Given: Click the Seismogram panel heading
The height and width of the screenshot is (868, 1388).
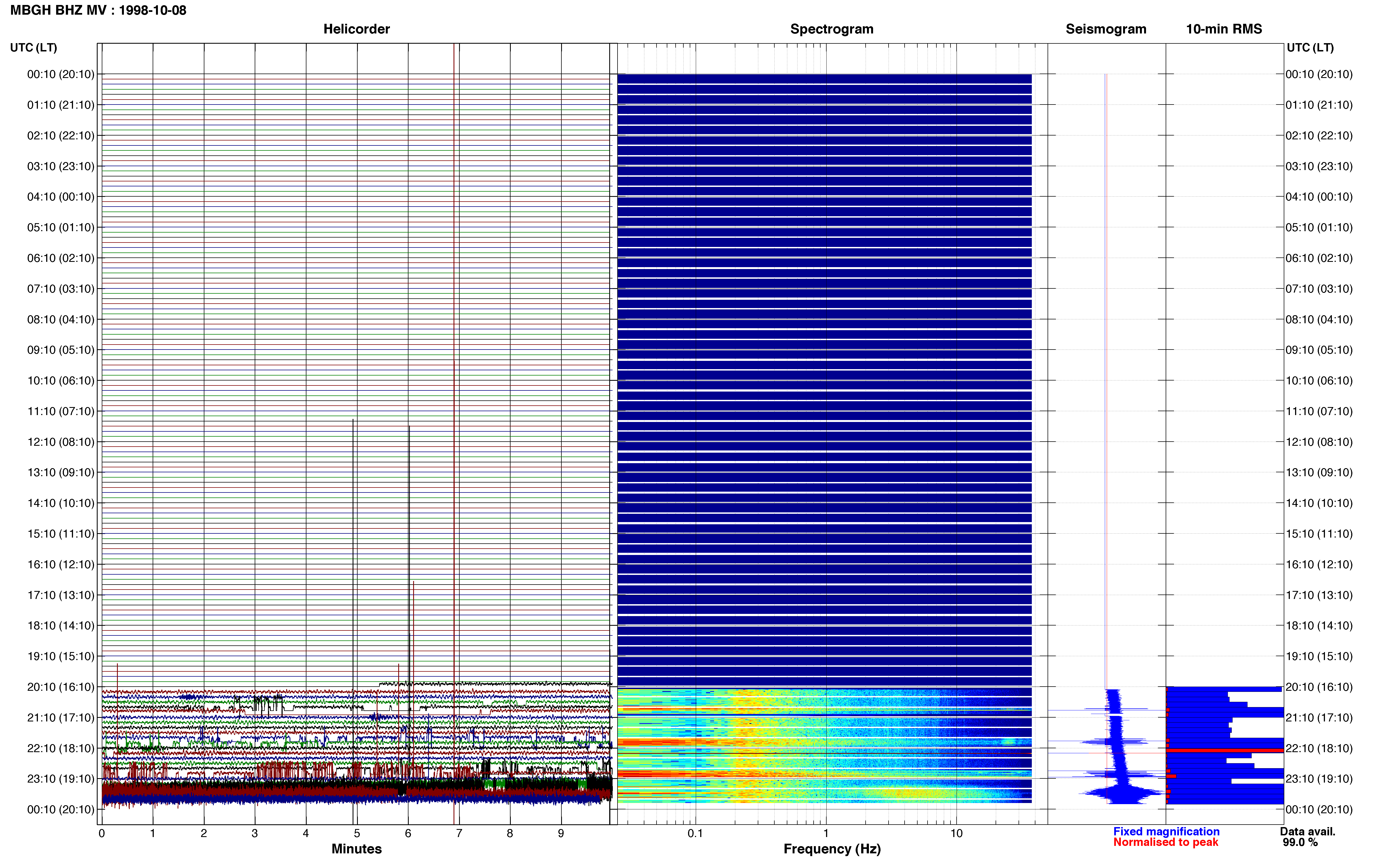Looking at the screenshot, I should [1106, 29].
